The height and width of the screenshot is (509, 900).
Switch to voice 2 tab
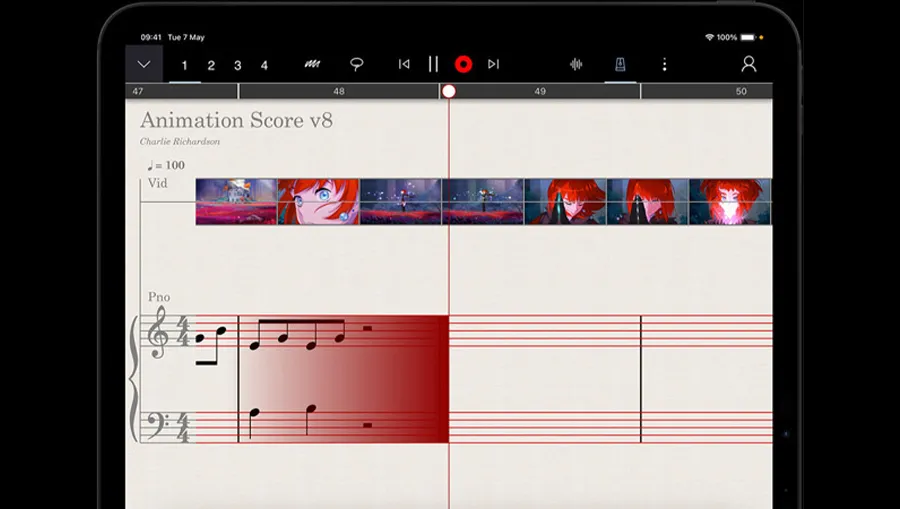point(211,65)
